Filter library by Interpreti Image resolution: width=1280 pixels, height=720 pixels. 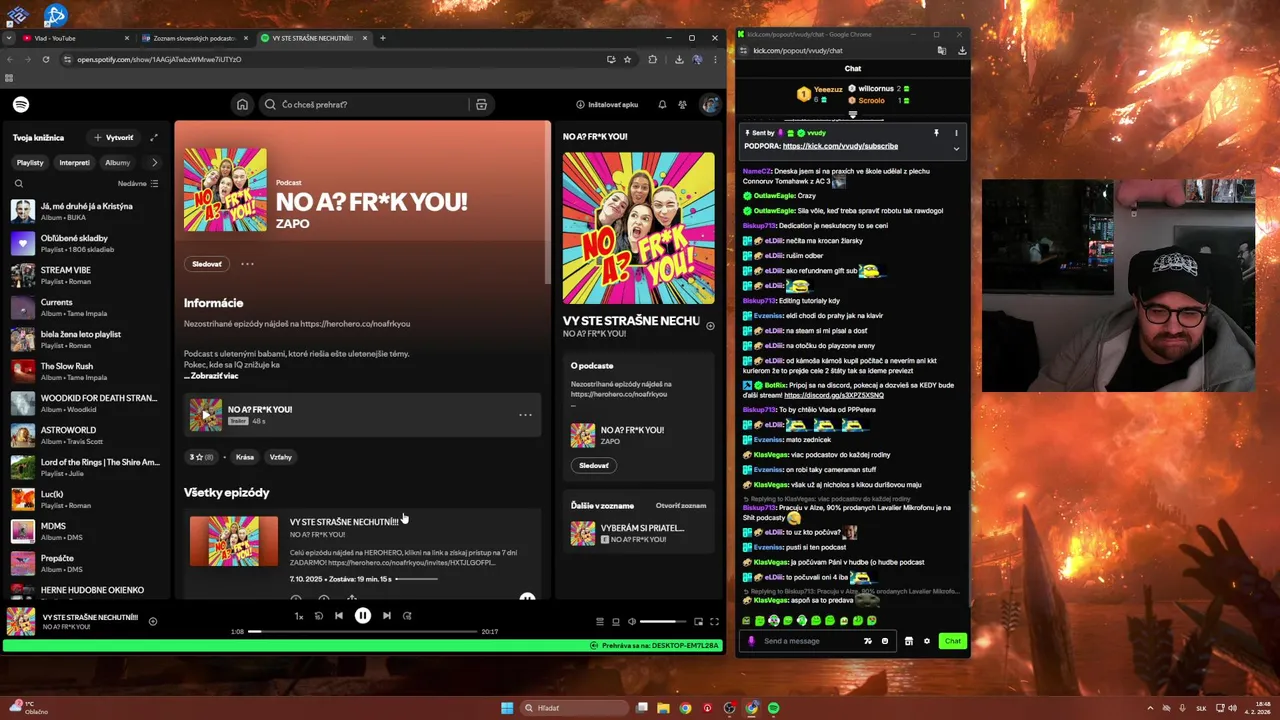tap(74, 162)
